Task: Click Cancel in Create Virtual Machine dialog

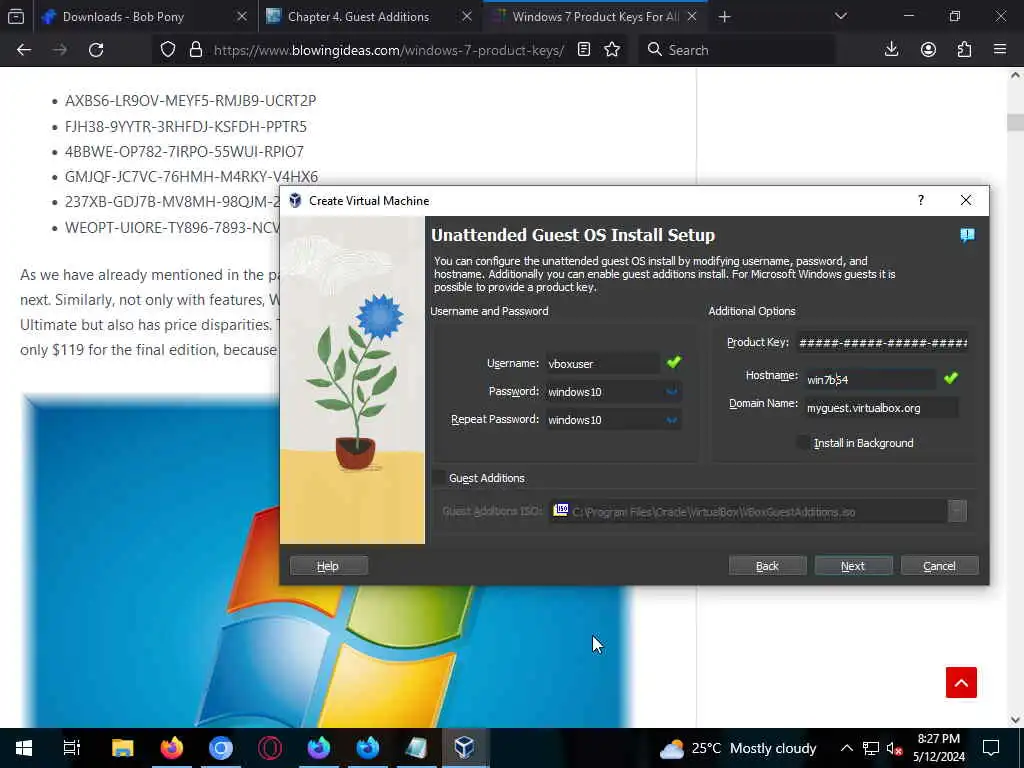Action: pos(939,566)
